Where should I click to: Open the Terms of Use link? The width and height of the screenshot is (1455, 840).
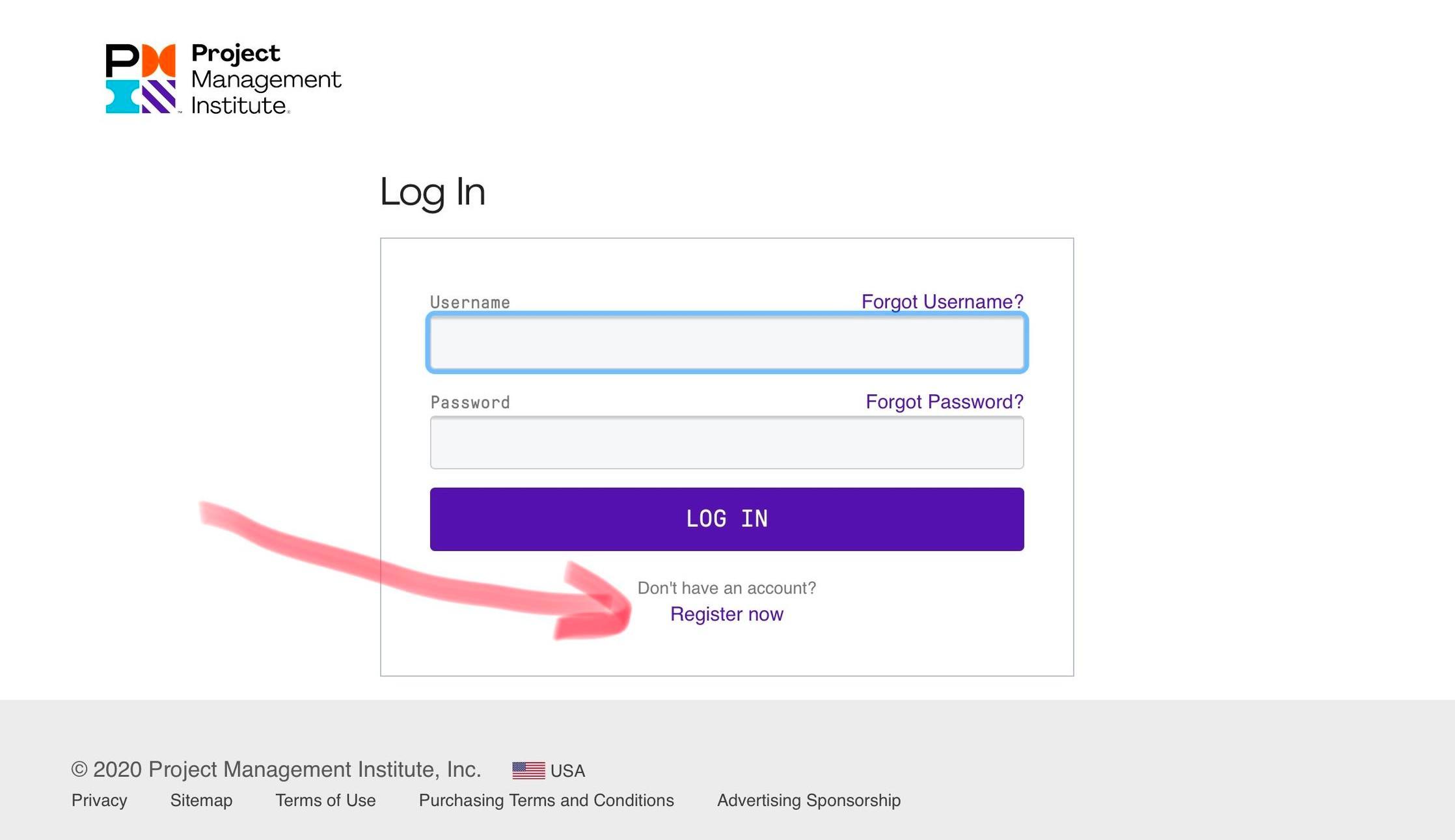[x=325, y=800]
